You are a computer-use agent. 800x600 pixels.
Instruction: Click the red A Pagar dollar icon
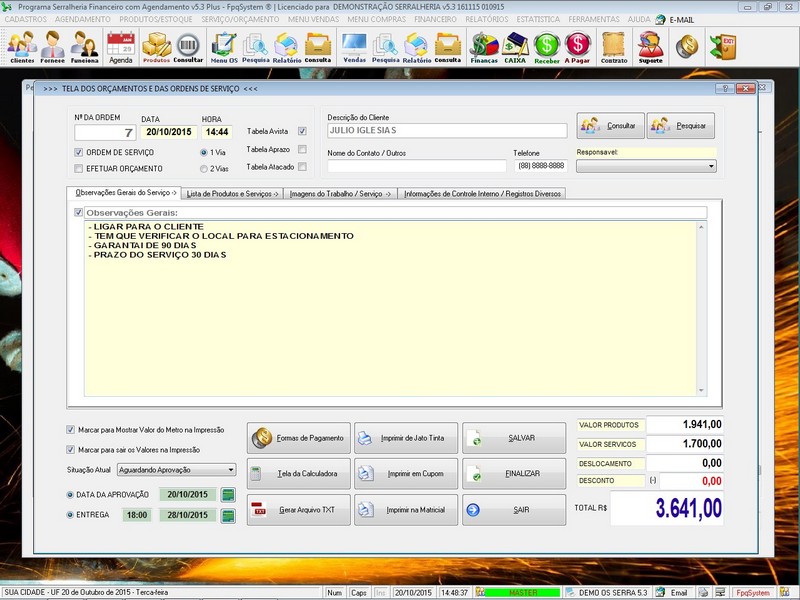click(577, 47)
